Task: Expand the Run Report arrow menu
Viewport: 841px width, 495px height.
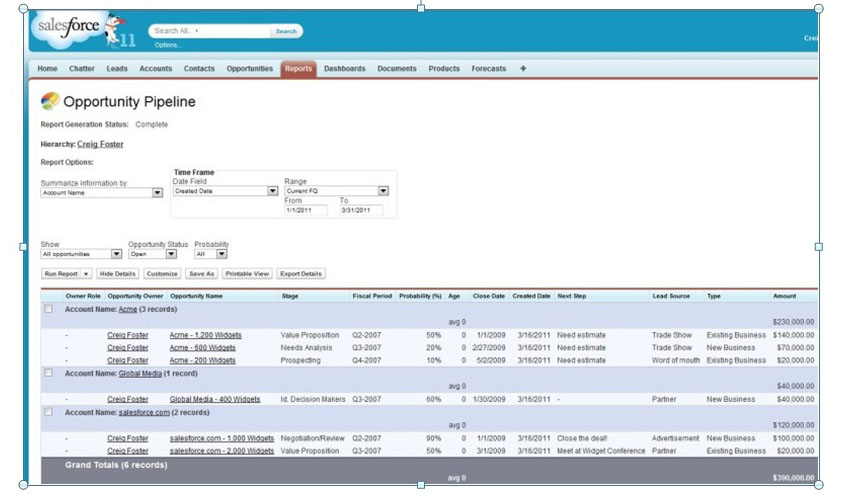Action: 86,274
